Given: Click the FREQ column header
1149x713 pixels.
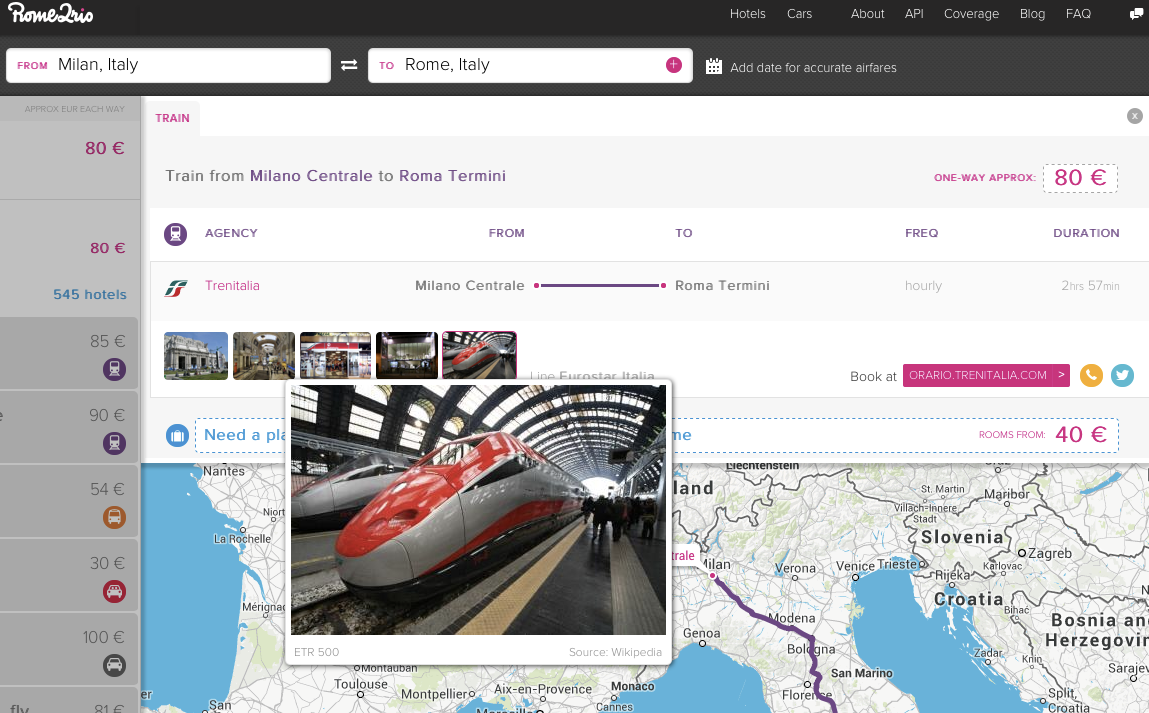Looking at the screenshot, I should pyautogui.click(x=921, y=233).
